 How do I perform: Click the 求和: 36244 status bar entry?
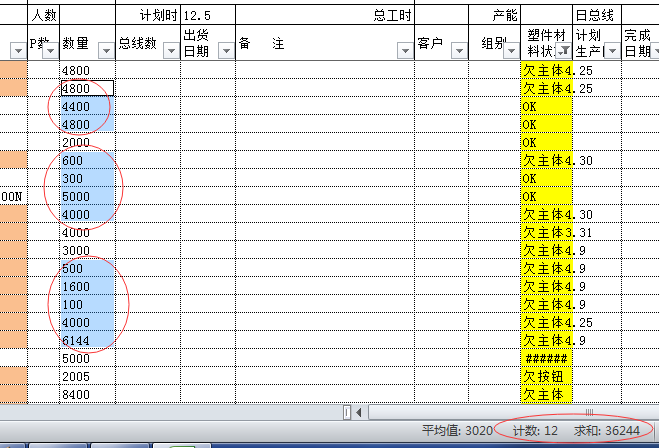pos(607,430)
